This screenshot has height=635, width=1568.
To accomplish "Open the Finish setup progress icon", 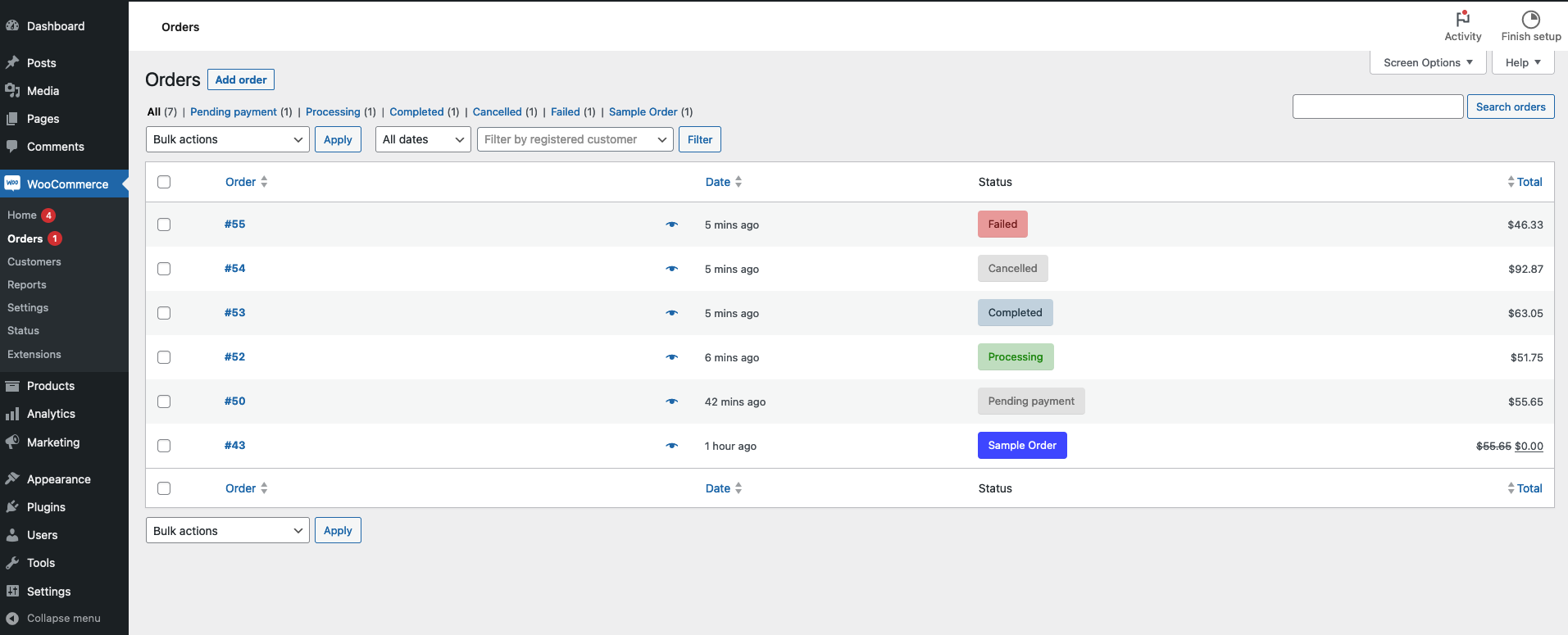I will click(x=1530, y=19).
